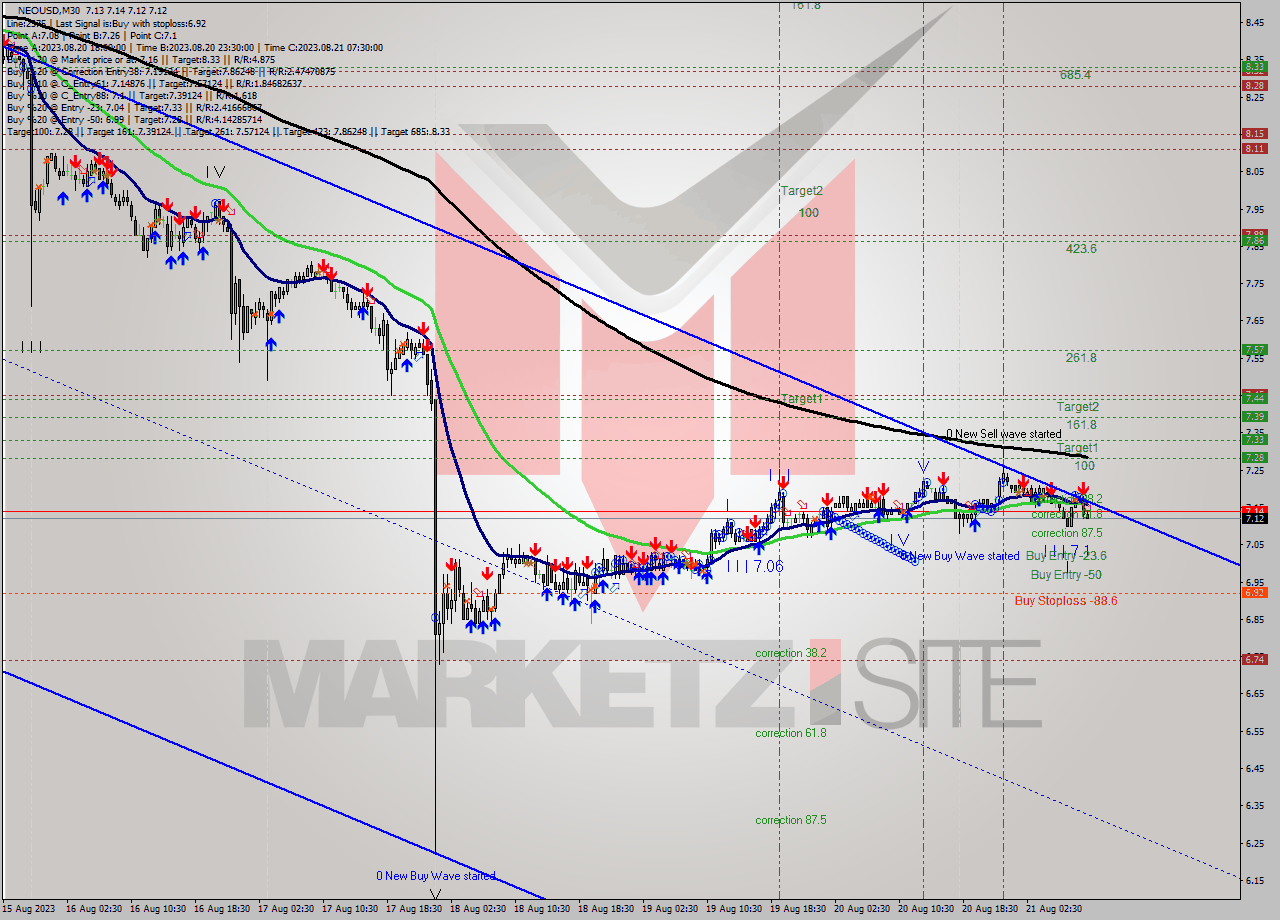
Task: Click the 7.33 green price tag
Action: pos(1254,439)
